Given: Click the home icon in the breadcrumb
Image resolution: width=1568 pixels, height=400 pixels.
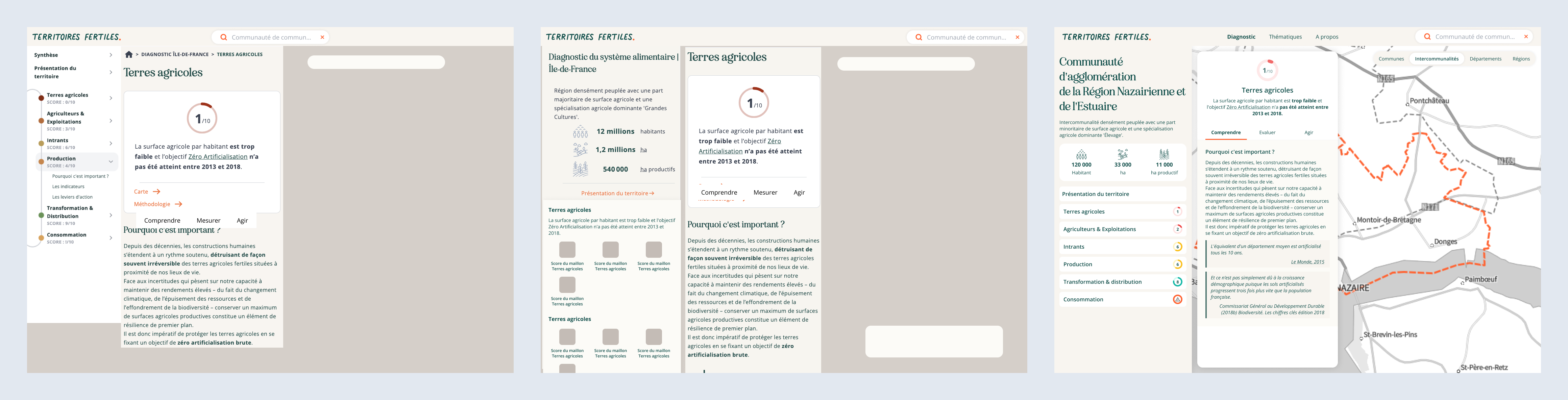Looking at the screenshot, I should coord(129,54).
